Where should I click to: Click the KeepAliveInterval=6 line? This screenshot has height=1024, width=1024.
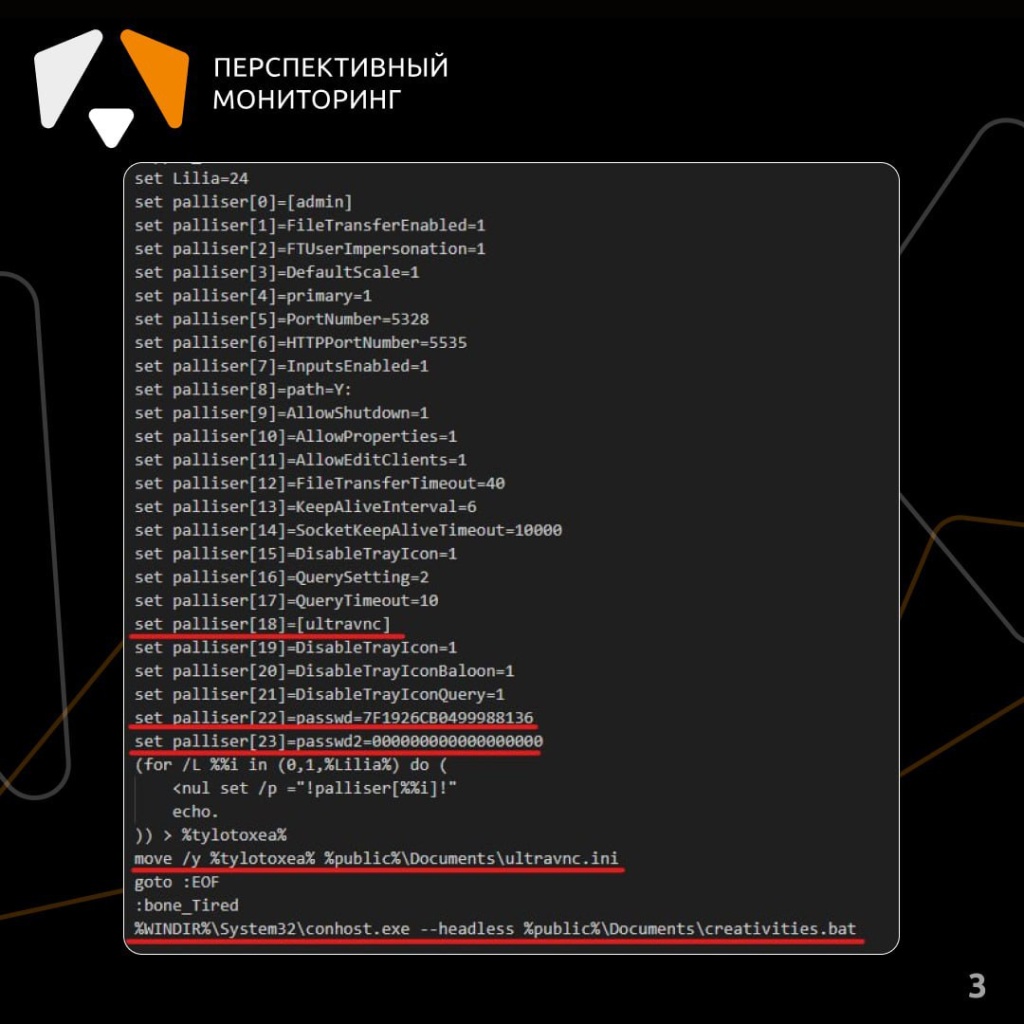point(305,507)
